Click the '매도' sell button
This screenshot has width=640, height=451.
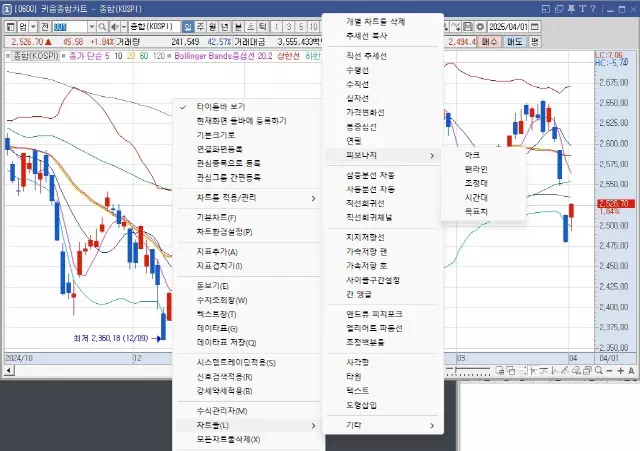pos(515,42)
